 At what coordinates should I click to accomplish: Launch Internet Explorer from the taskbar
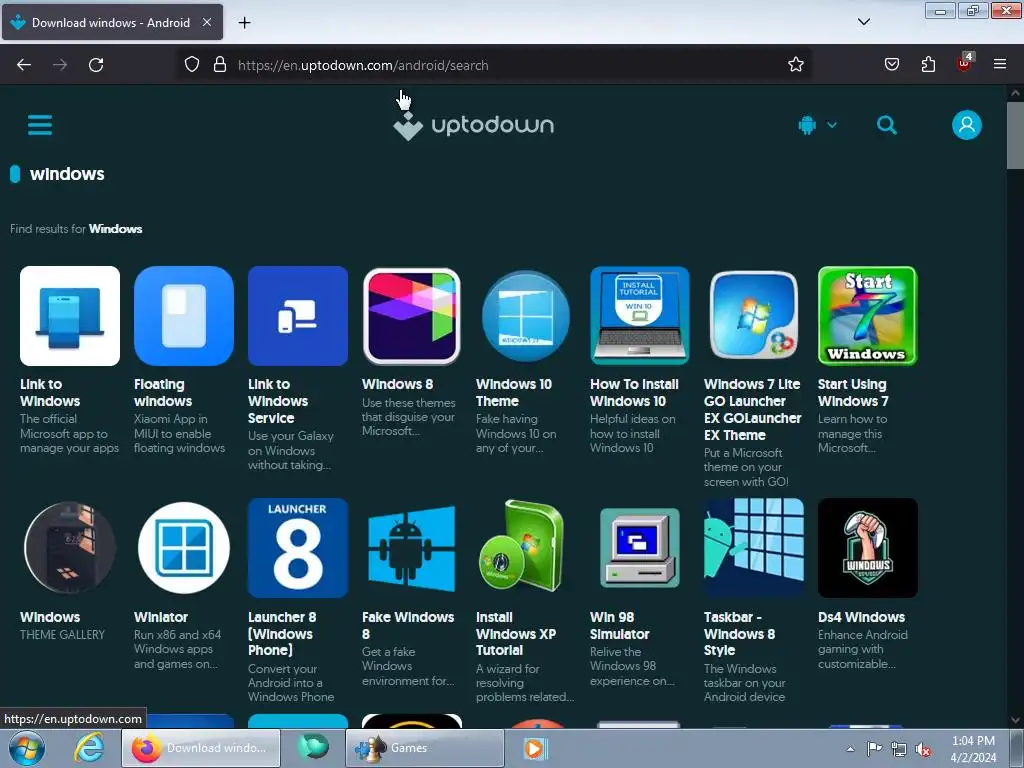[89, 748]
